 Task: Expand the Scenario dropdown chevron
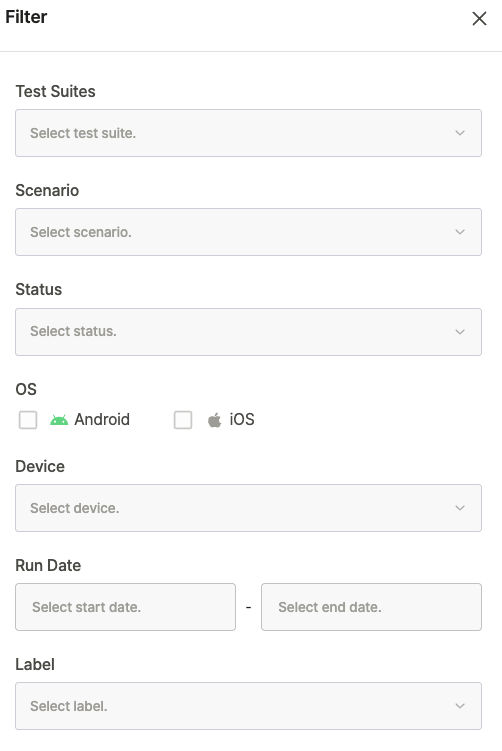pyautogui.click(x=460, y=232)
